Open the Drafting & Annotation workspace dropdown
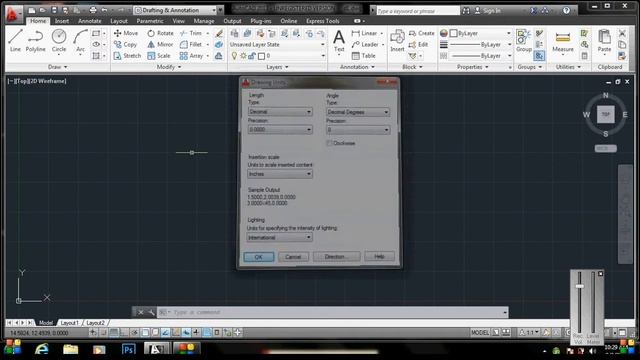The height and width of the screenshot is (360, 640). 176,10
